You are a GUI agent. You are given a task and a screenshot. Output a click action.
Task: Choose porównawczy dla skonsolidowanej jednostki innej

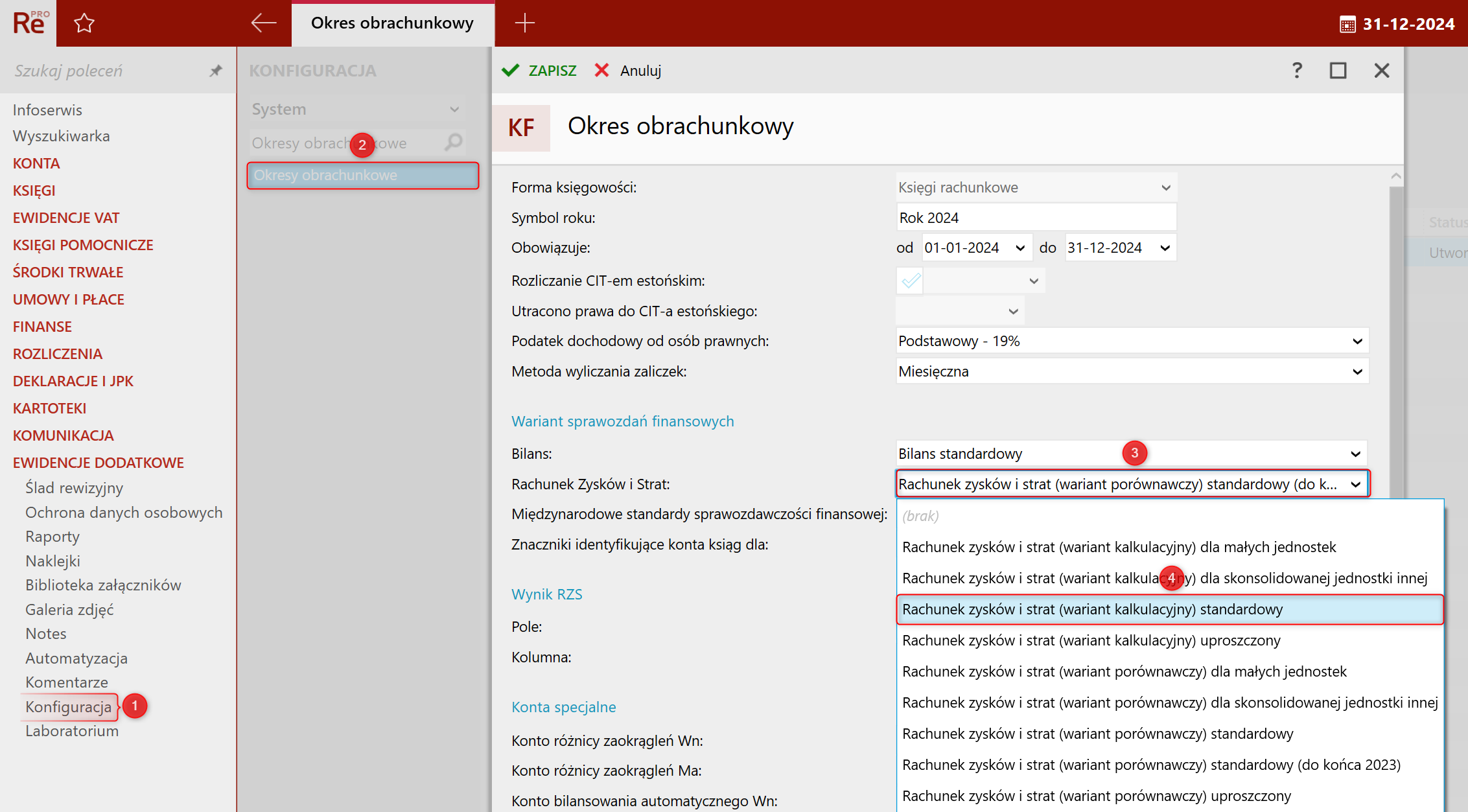click(x=1171, y=702)
